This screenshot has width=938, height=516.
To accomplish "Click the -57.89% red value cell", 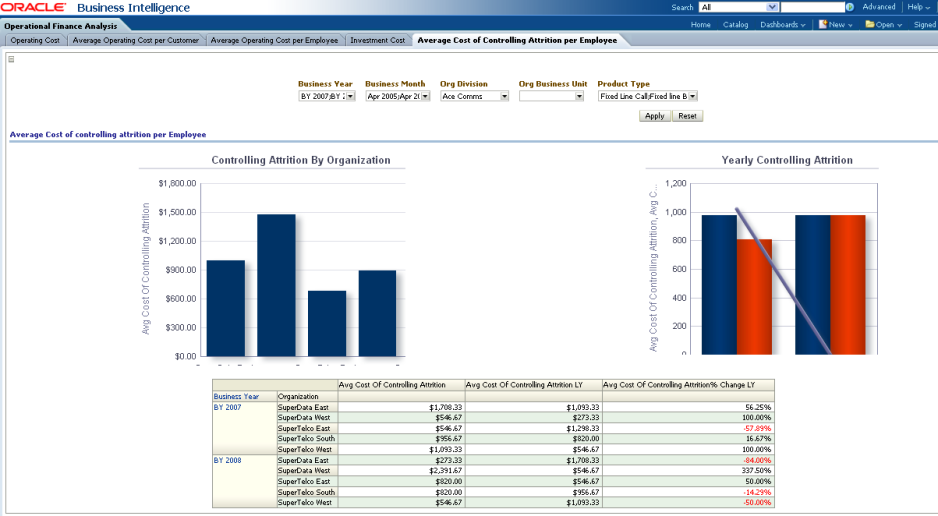I will (688, 429).
